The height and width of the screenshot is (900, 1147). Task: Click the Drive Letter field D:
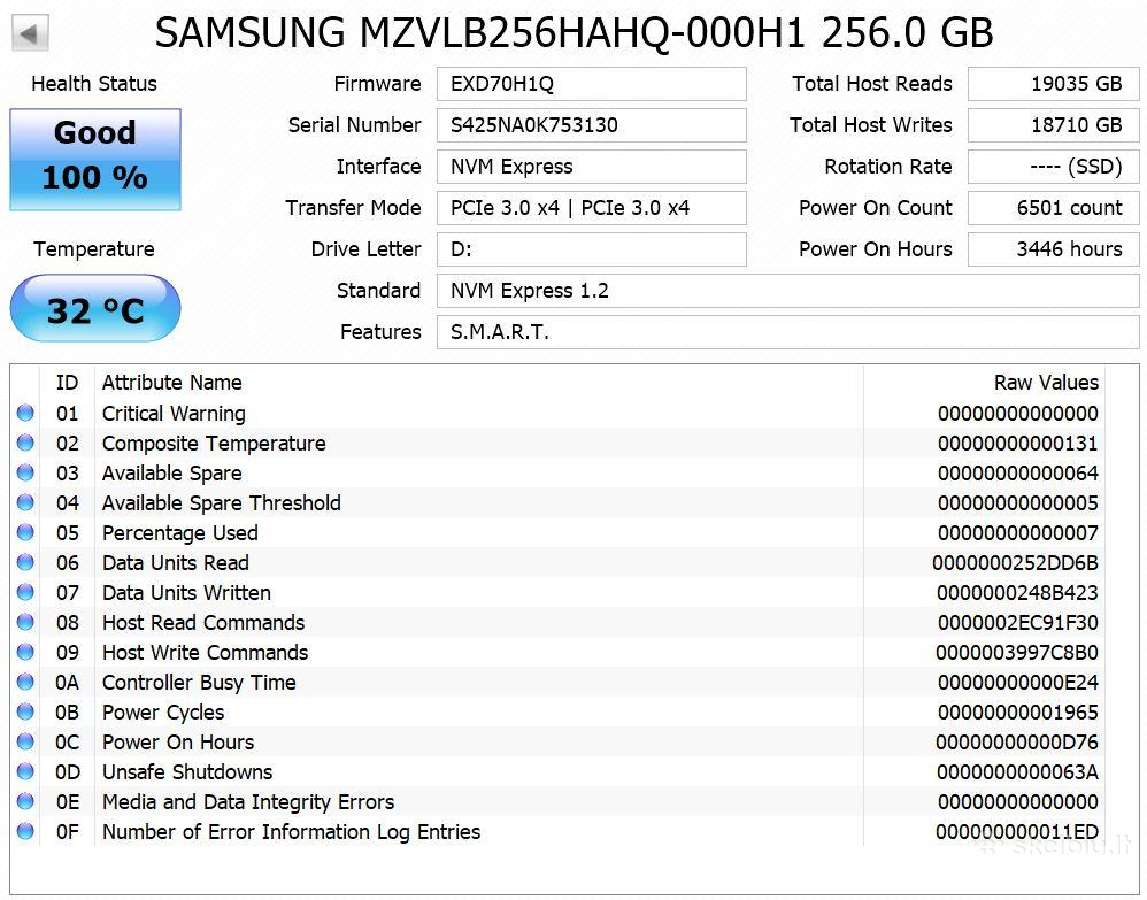pos(592,250)
